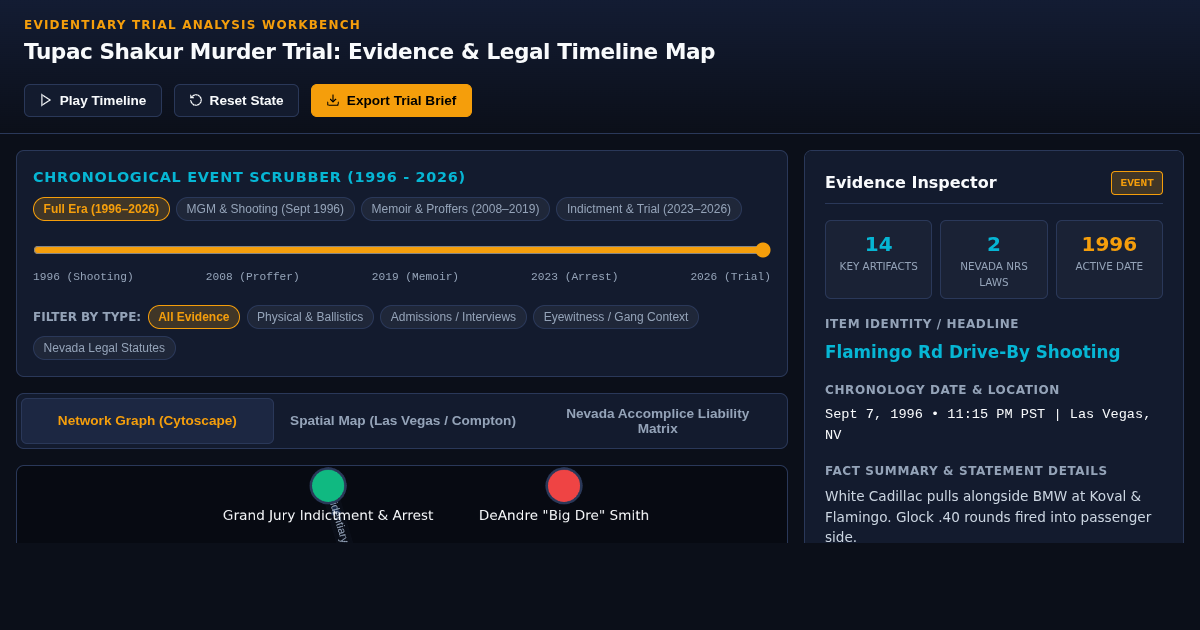Start the Play Timeline button
Screen dimensions: 1200x630
pyautogui.click(x=93, y=100)
